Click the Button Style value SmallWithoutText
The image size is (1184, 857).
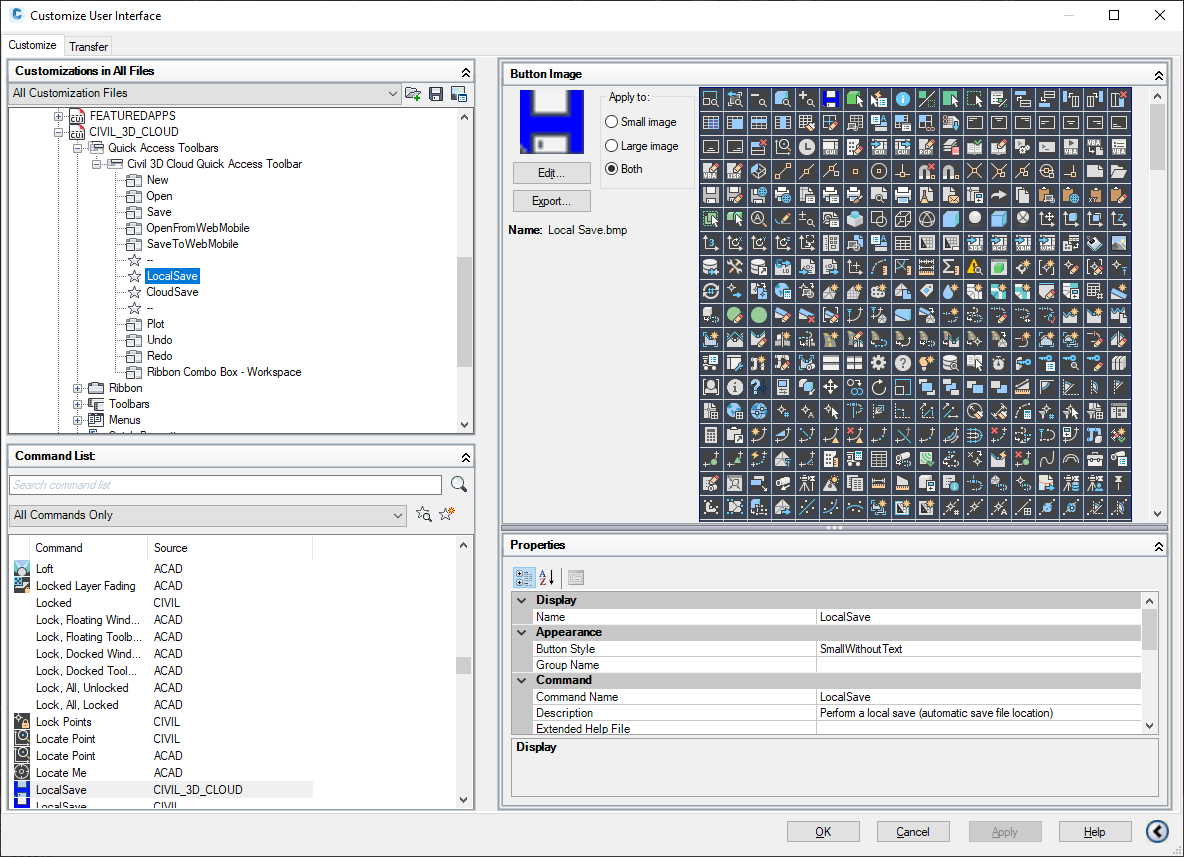click(979, 649)
